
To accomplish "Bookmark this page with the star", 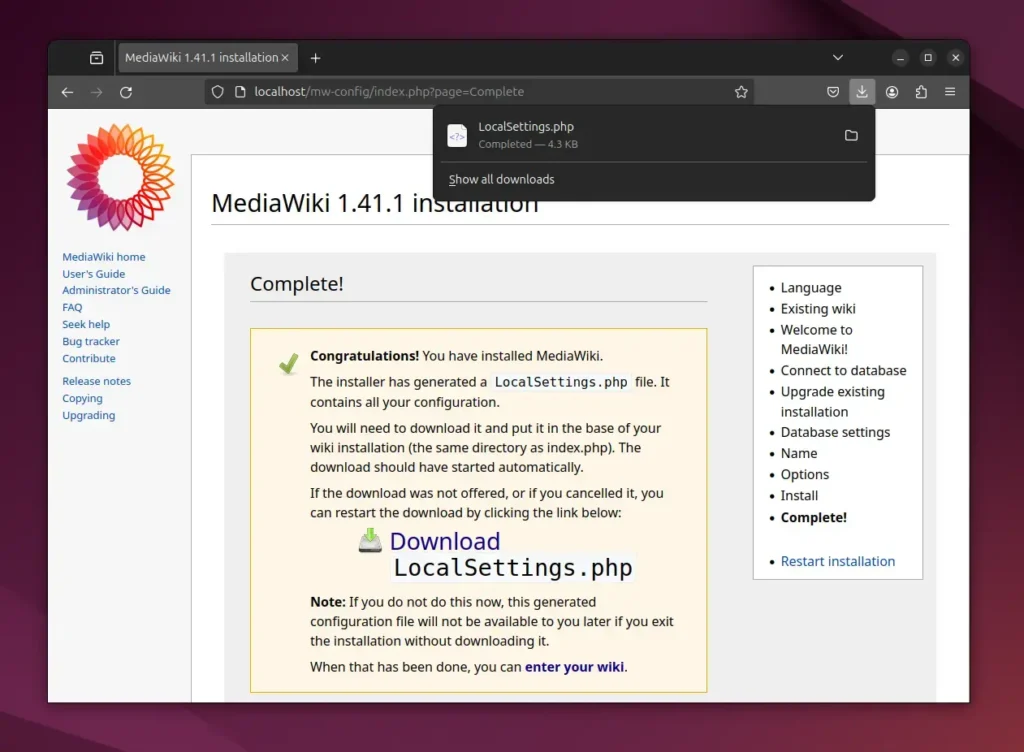I will tap(741, 92).
